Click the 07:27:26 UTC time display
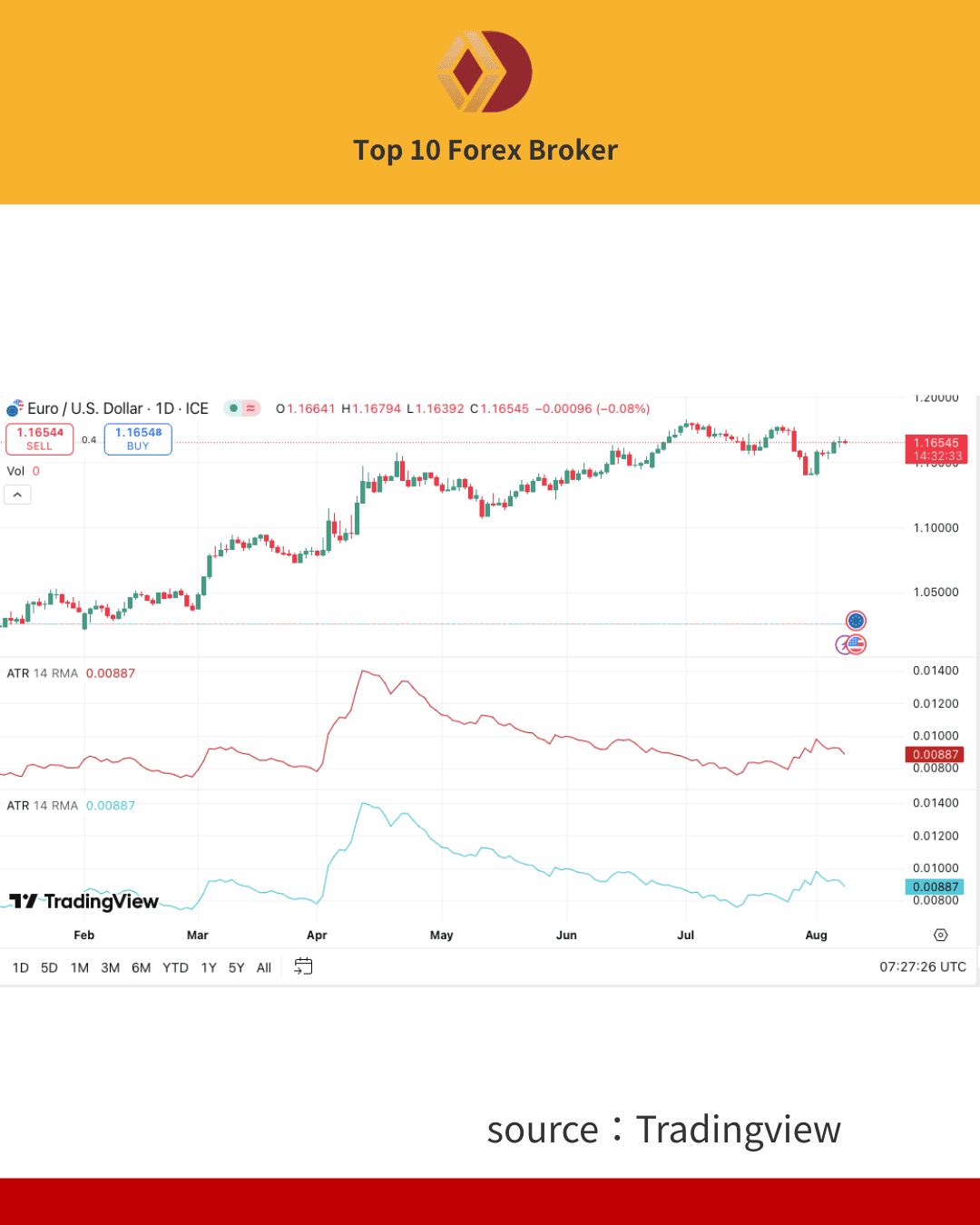980x1225 pixels. point(924,966)
